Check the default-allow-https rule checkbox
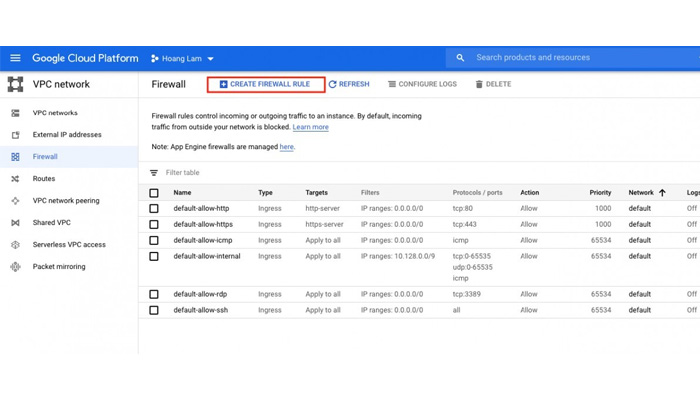Screen dimensions: 700x400 point(154,225)
